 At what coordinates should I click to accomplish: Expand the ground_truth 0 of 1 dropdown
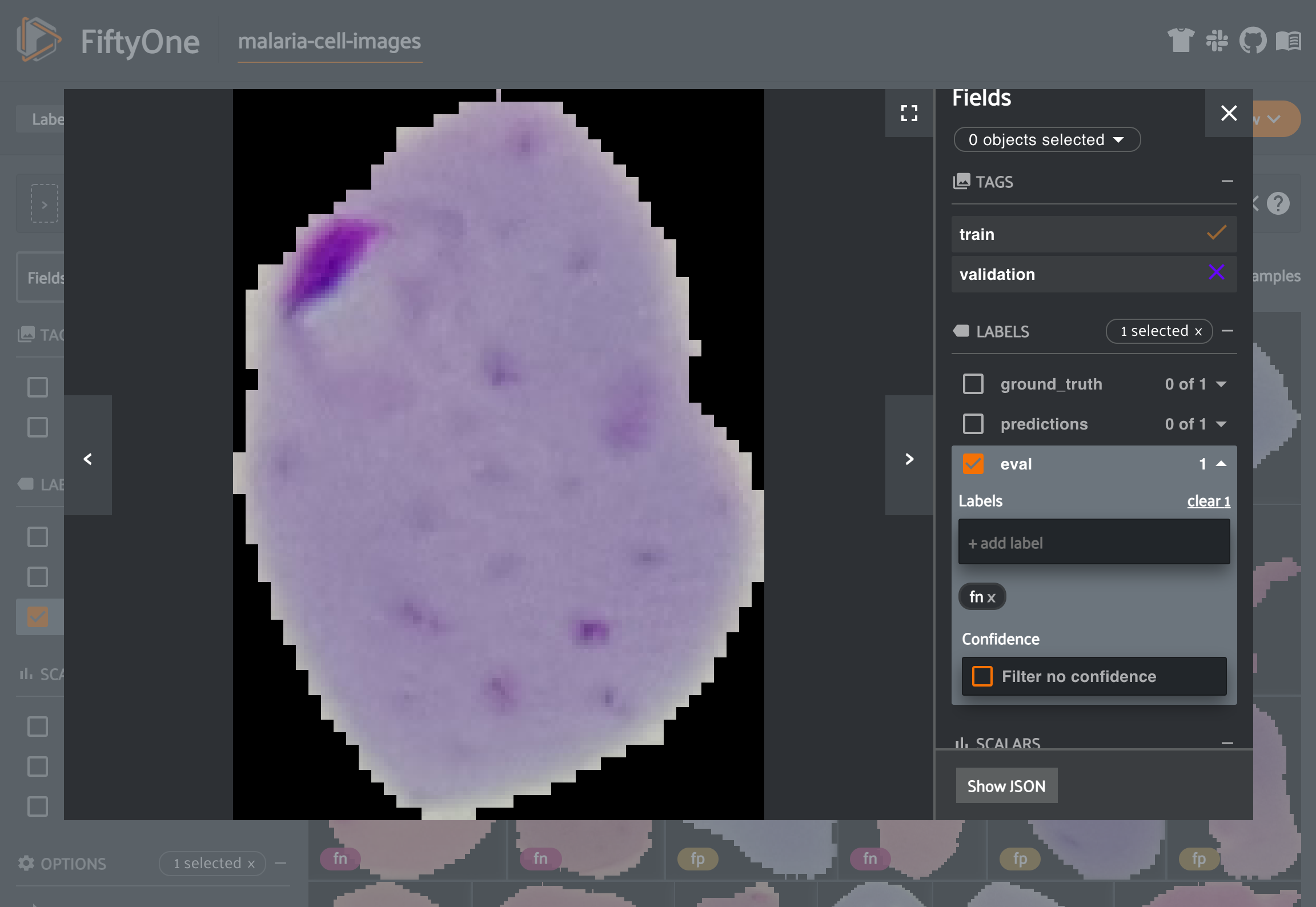1221,384
